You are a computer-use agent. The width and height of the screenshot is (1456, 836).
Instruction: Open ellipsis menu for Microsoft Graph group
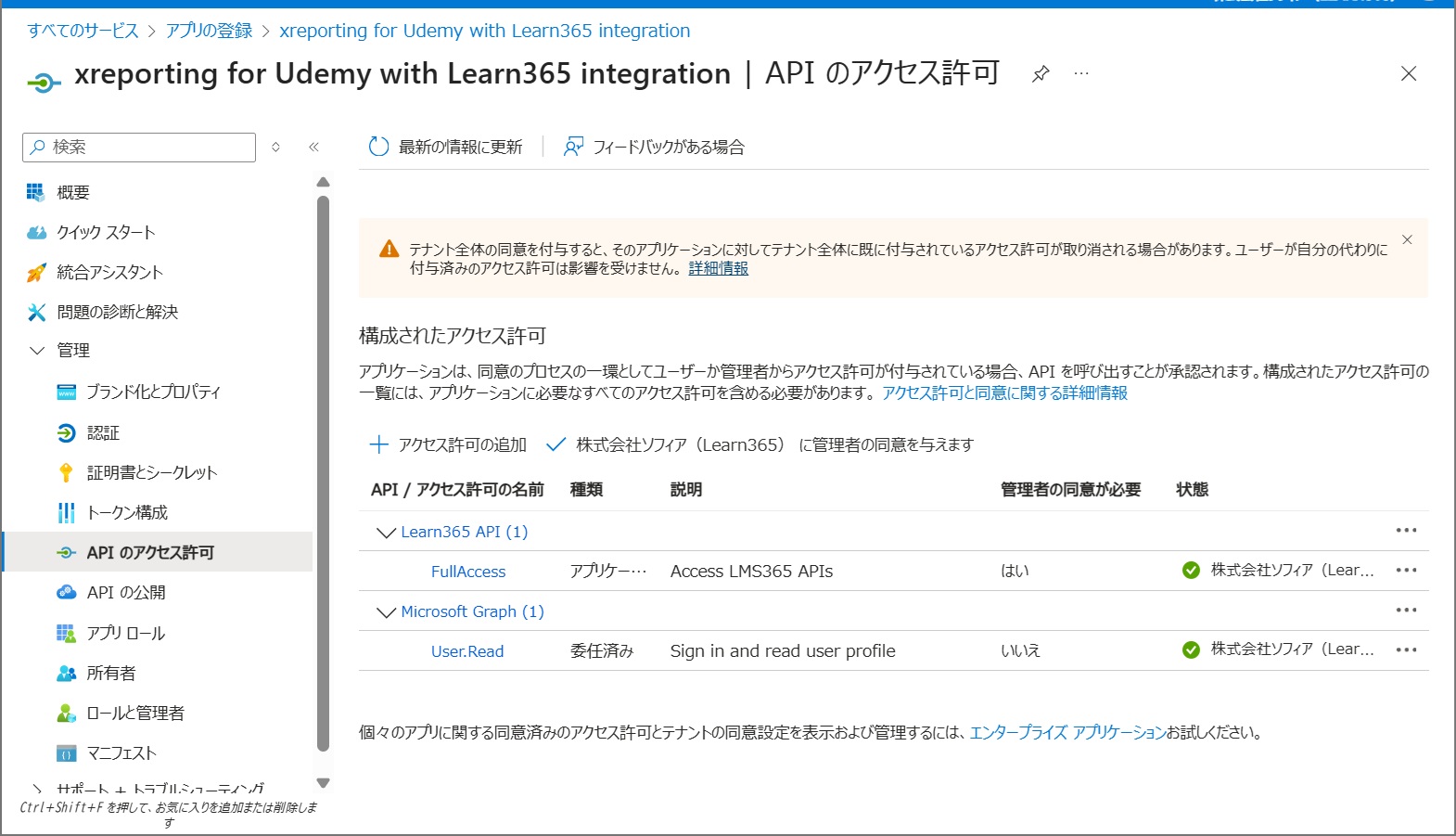click(1406, 610)
